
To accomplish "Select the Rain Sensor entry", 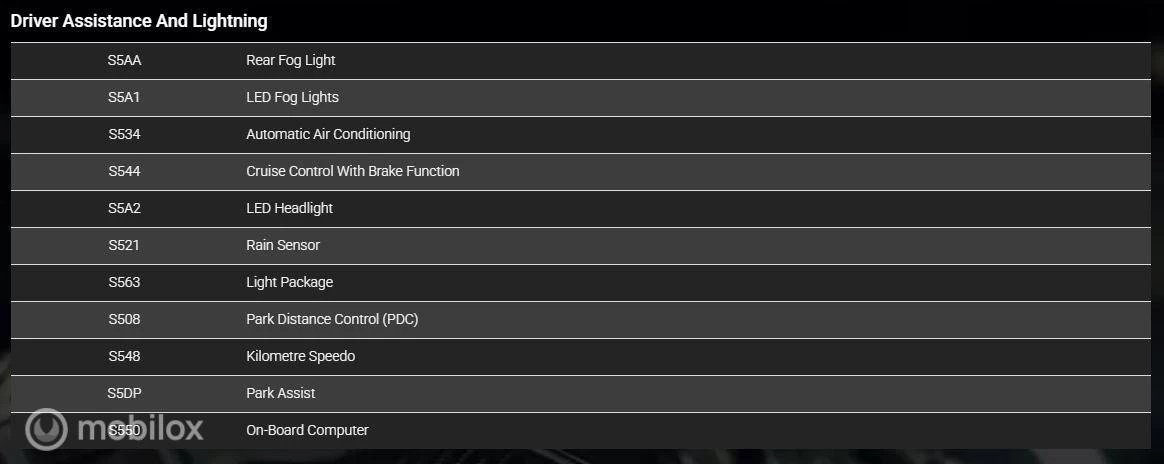I will pyautogui.click(x=283, y=245).
